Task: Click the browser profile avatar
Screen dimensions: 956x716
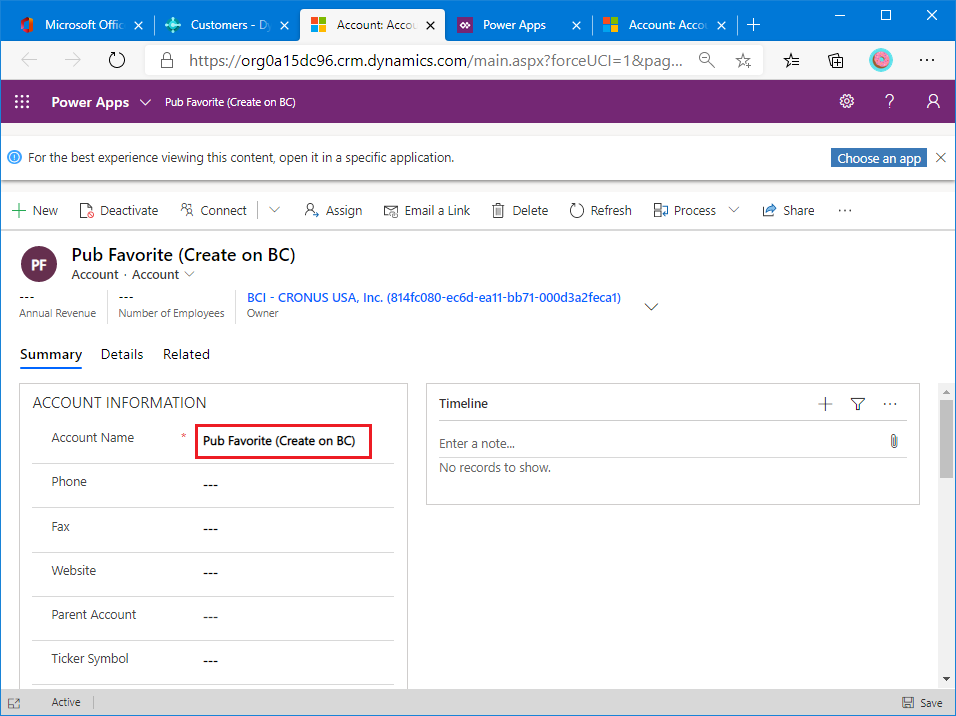Action: 880,60
